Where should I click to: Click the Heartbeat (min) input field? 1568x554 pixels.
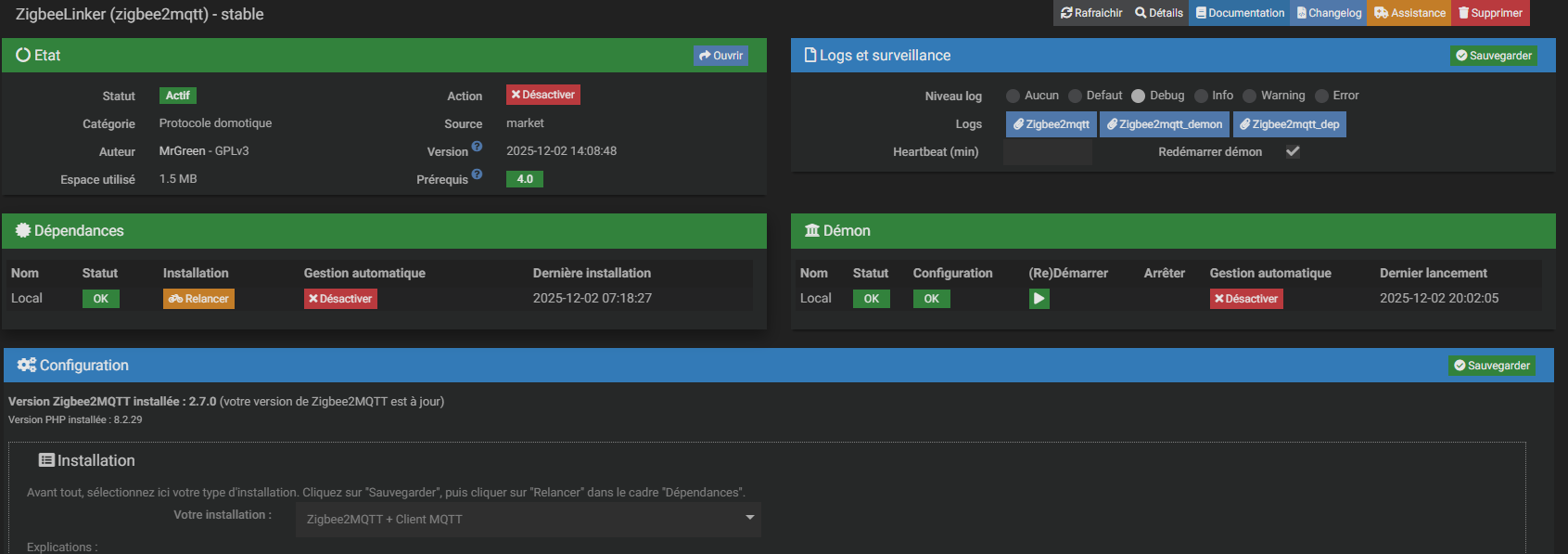pos(1048,152)
